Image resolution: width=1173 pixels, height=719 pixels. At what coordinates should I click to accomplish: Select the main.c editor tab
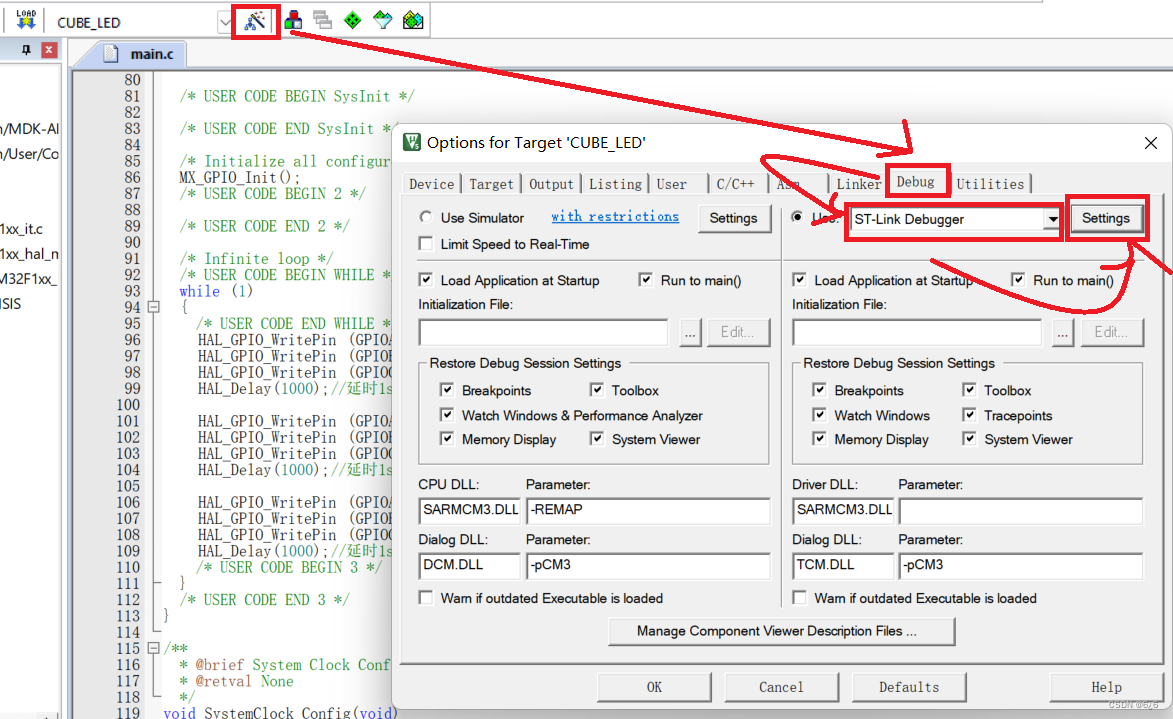pyautogui.click(x=143, y=54)
